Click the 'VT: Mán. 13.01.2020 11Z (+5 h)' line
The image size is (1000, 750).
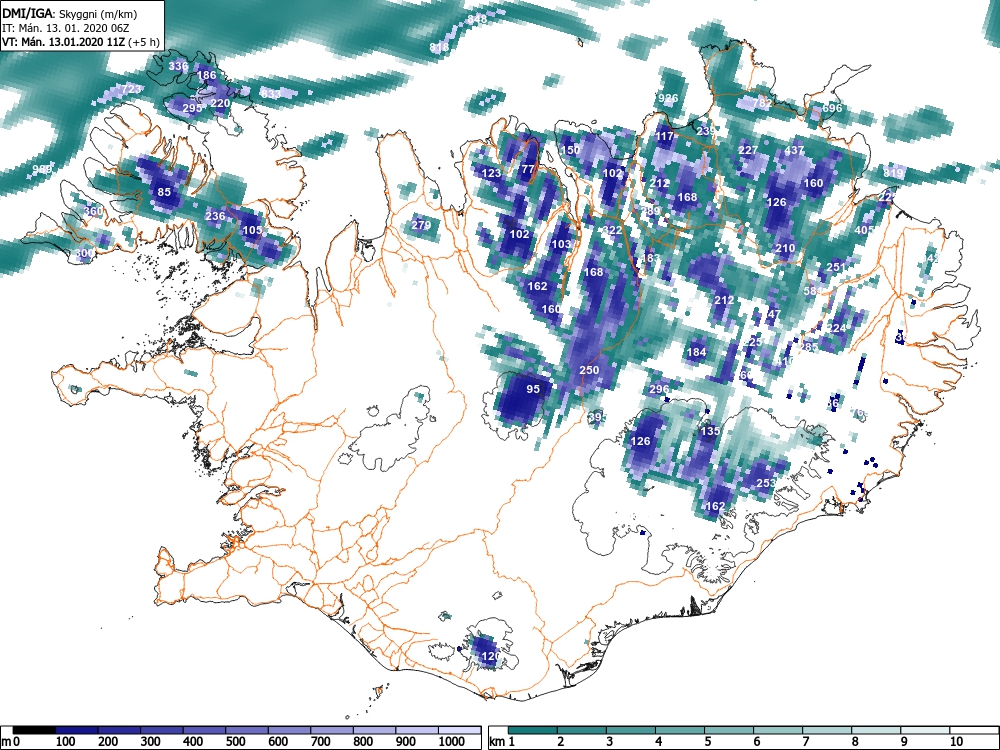pos(80,42)
